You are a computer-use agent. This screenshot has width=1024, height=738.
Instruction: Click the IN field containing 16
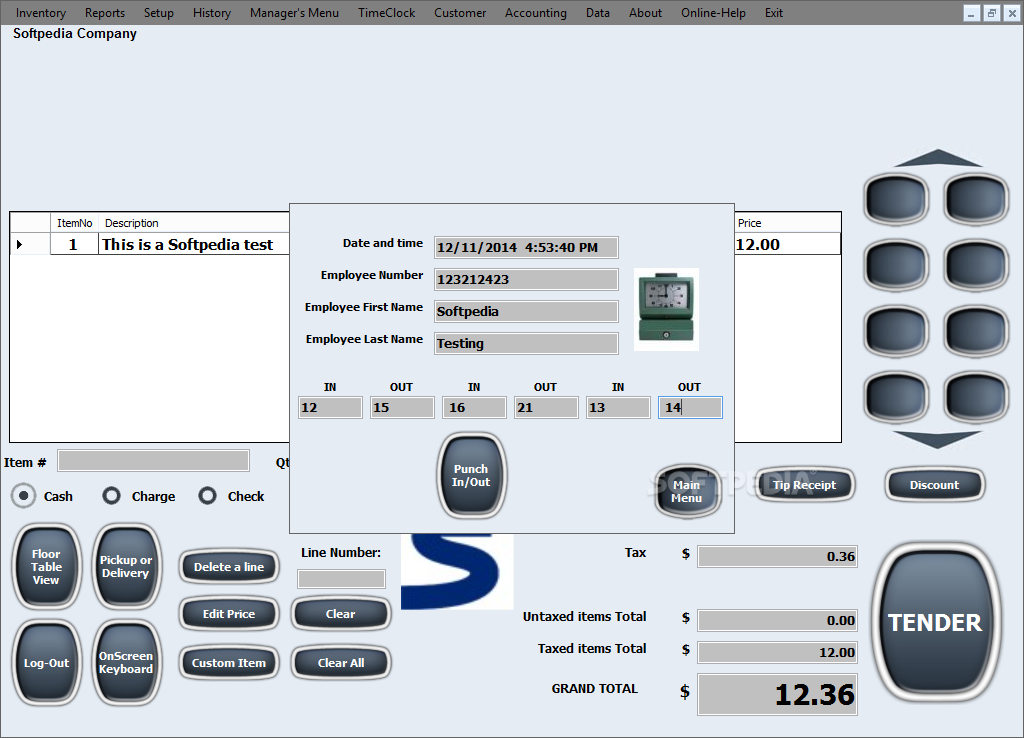click(x=474, y=408)
